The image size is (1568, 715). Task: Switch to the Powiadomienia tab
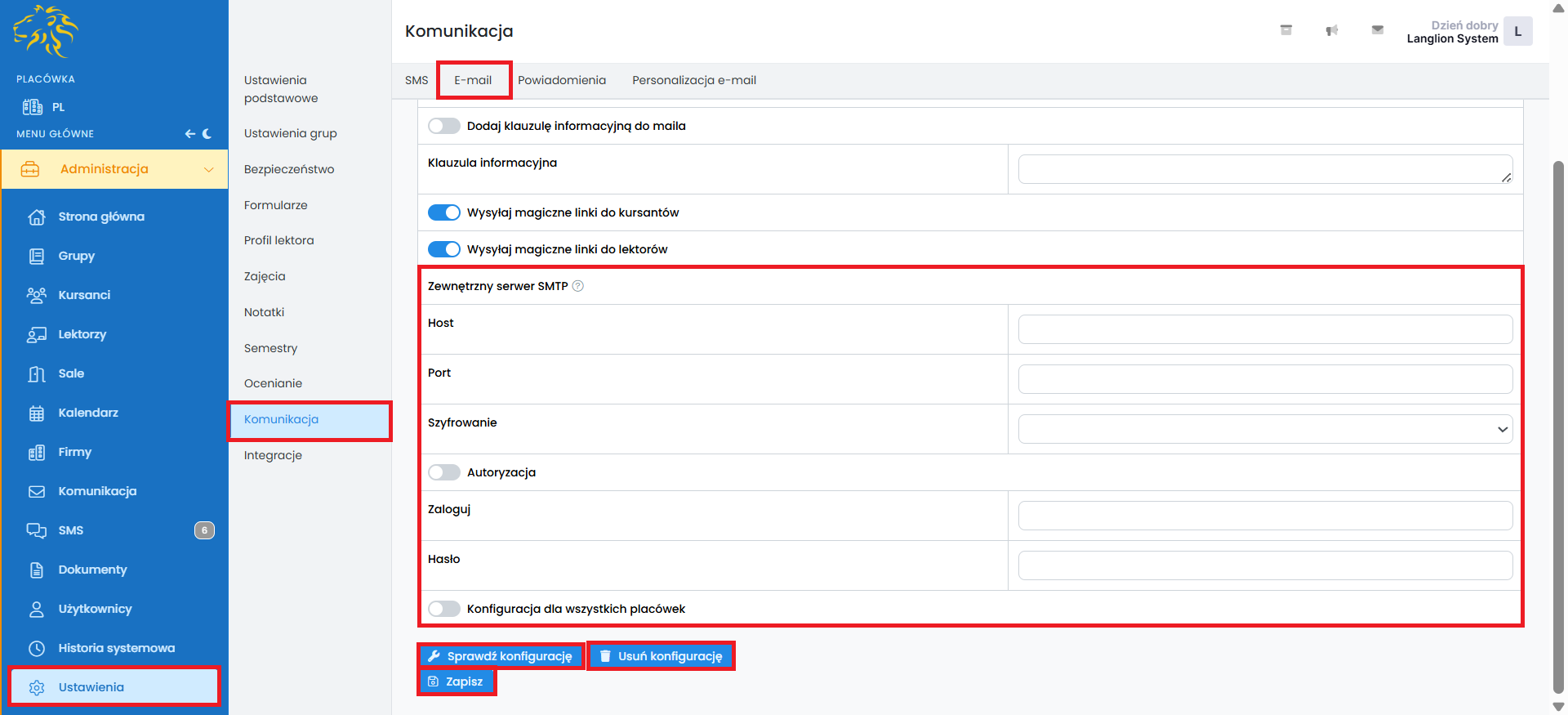tap(562, 80)
